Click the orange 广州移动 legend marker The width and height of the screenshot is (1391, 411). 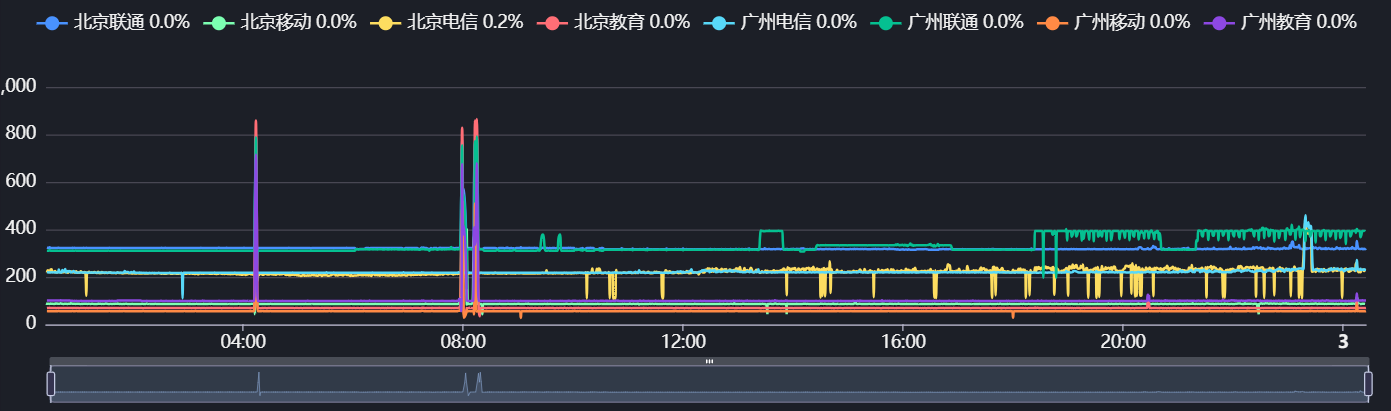click(1054, 22)
